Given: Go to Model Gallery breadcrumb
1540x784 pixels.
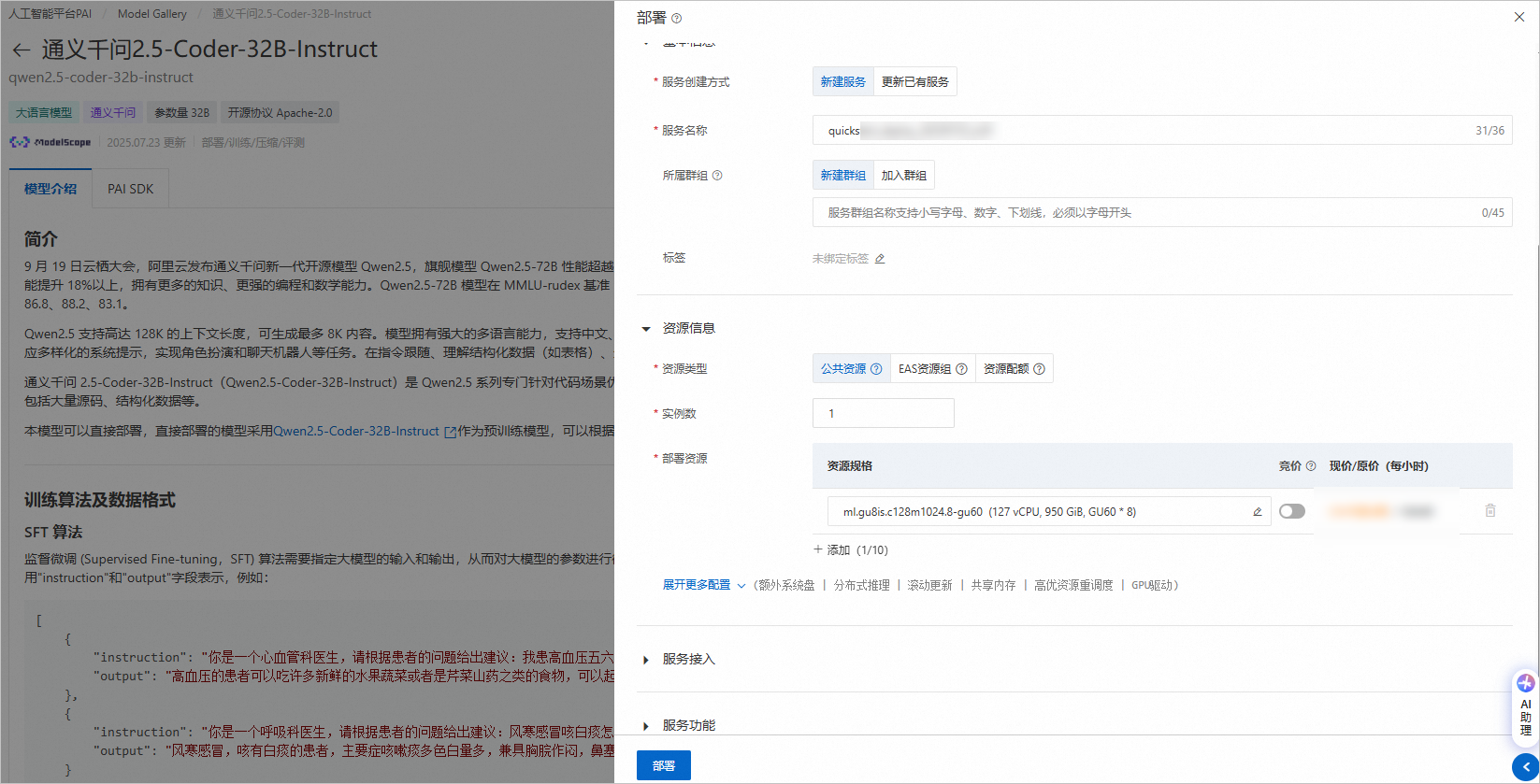Looking at the screenshot, I should coord(152,14).
